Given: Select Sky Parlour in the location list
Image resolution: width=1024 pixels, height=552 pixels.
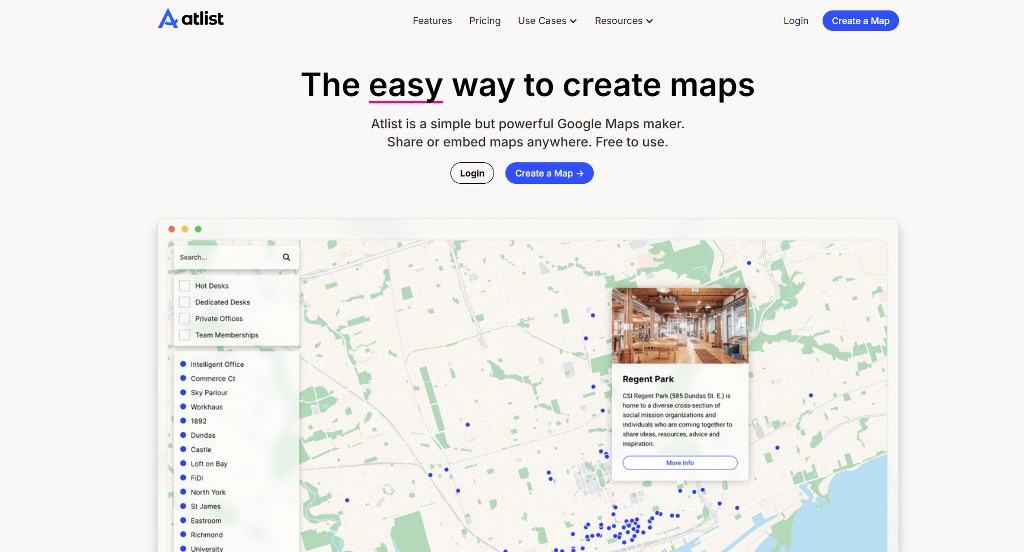Looking at the screenshot, I should point(204,393).
